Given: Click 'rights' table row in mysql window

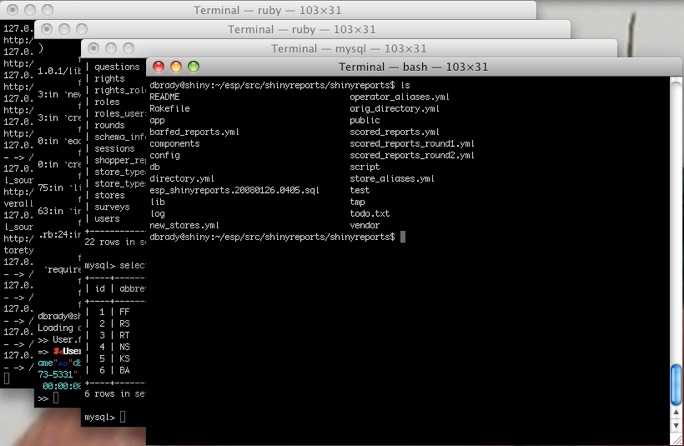Looking at the screenshot, I should point(109,79).
